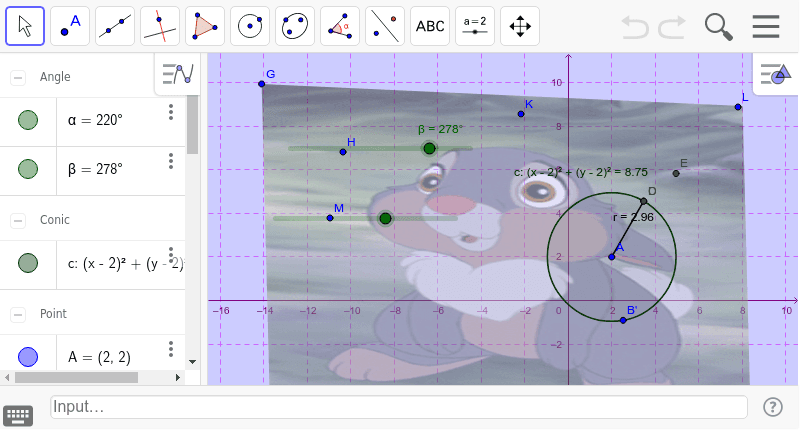Toggle visibility of conic c
800x430 pixels.
tap(28, 263)
